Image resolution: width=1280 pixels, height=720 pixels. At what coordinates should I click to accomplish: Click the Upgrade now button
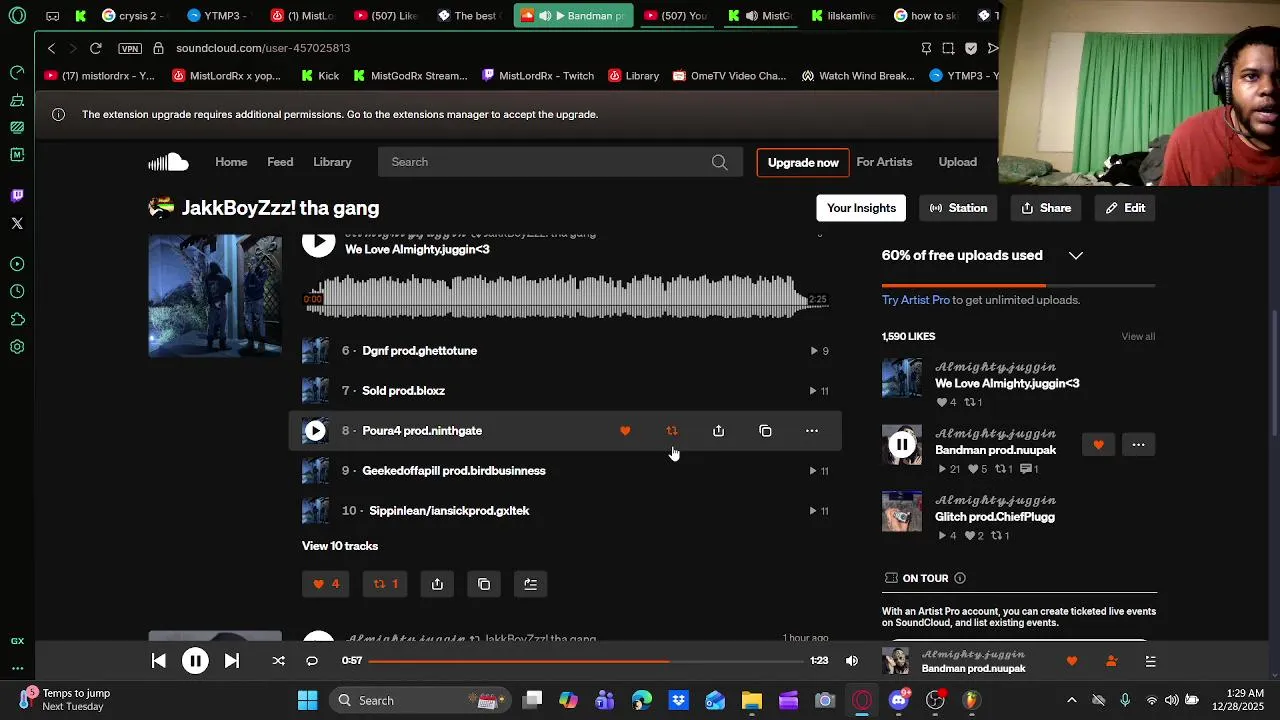tap(803, 162)
